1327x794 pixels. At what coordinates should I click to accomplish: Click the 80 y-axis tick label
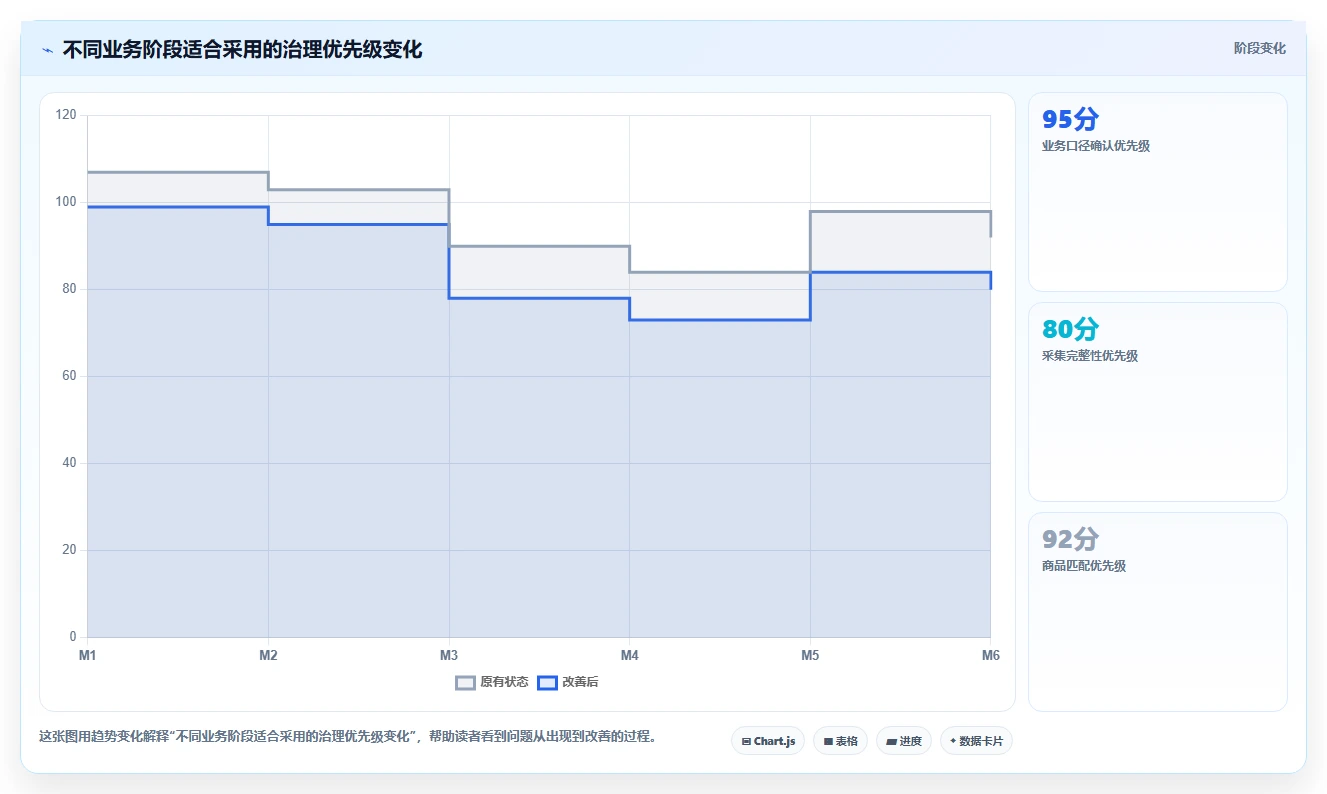coord(69,289)
